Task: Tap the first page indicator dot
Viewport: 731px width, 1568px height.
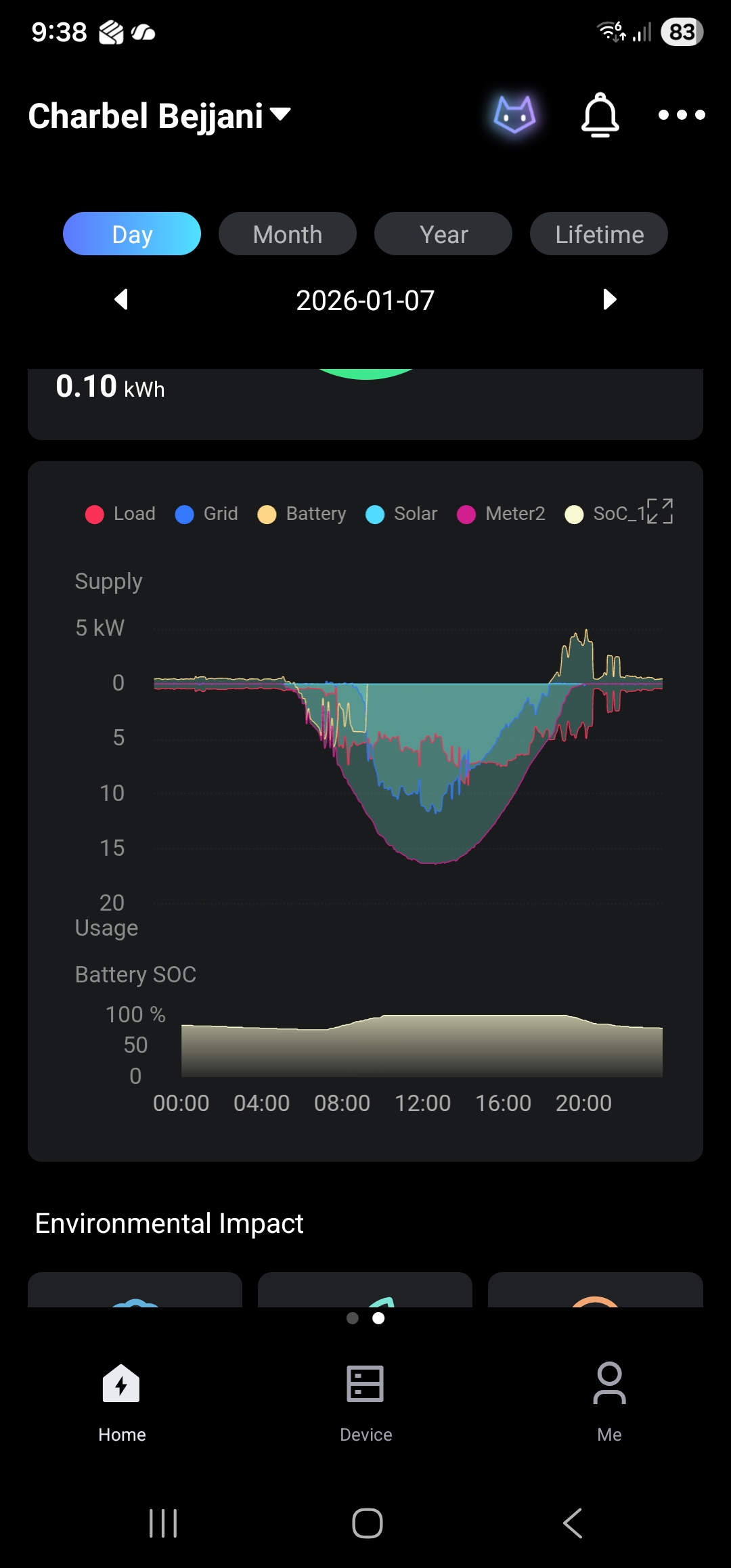Action: 353,1318
